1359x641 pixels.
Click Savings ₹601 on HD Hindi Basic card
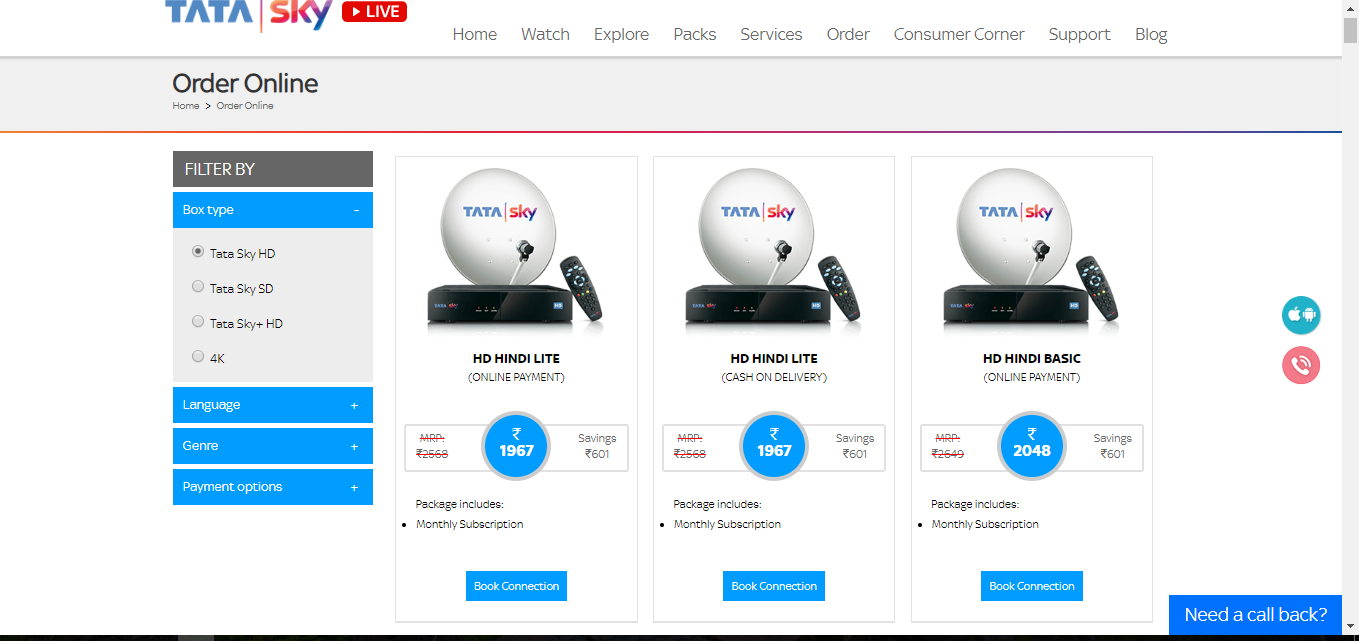tap(1112, 446)
